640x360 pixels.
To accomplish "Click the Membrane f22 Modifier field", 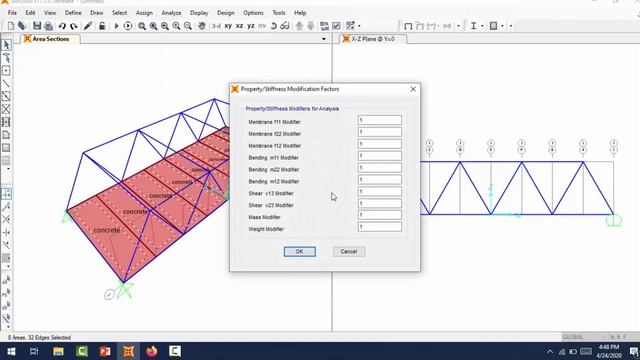I will click(x=380, y=132).
